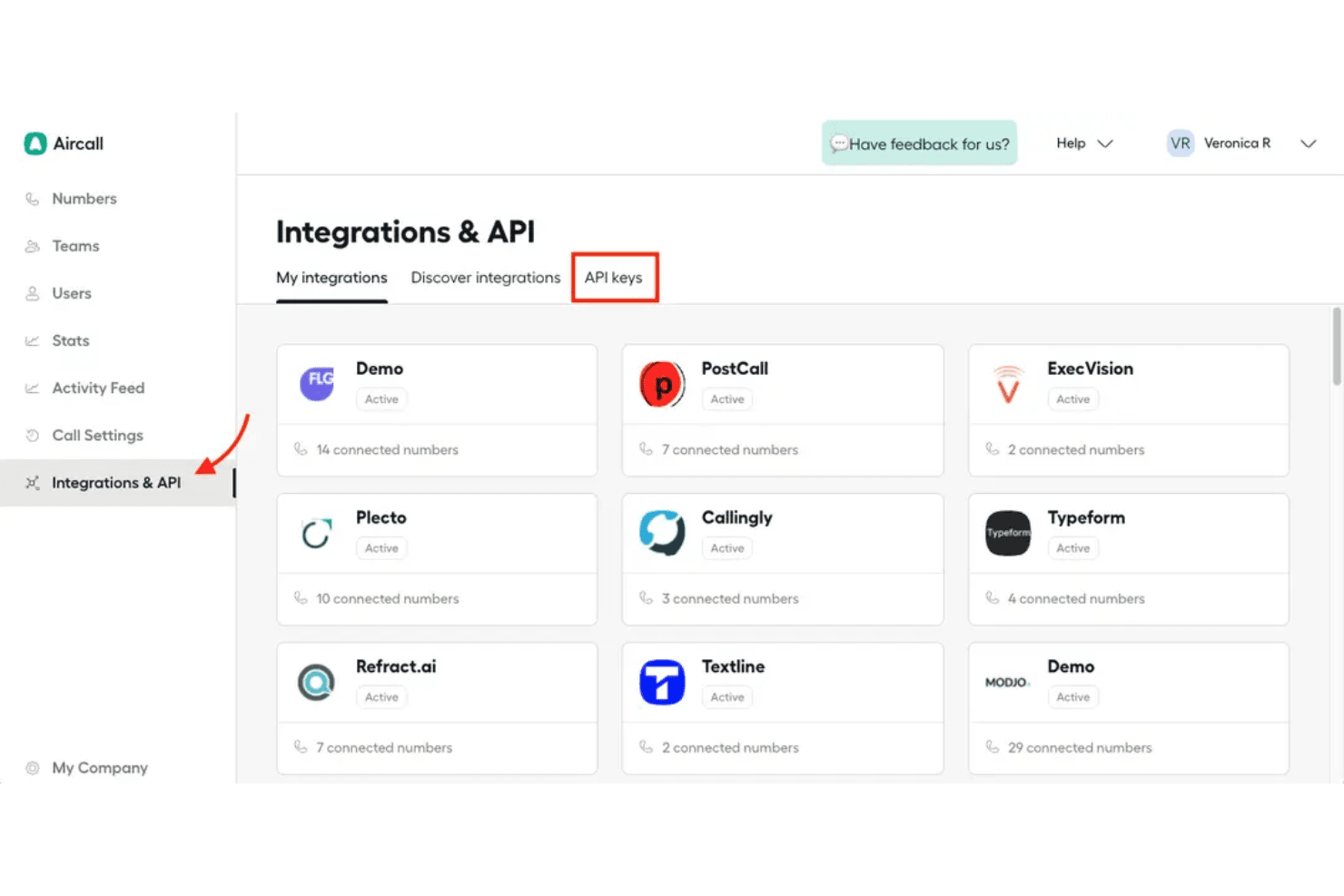
Task: Click the vertical scrollbar of integrations list
Action: (x=1337, y=347)
